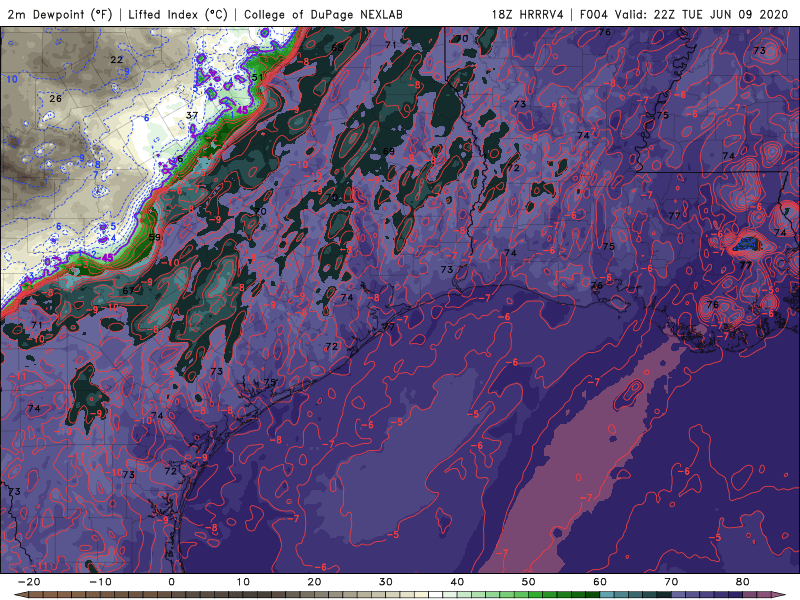
Task: Click 'Valid: 22Z TUE JUN 09 2020' text
Action: tap(702, 14)
